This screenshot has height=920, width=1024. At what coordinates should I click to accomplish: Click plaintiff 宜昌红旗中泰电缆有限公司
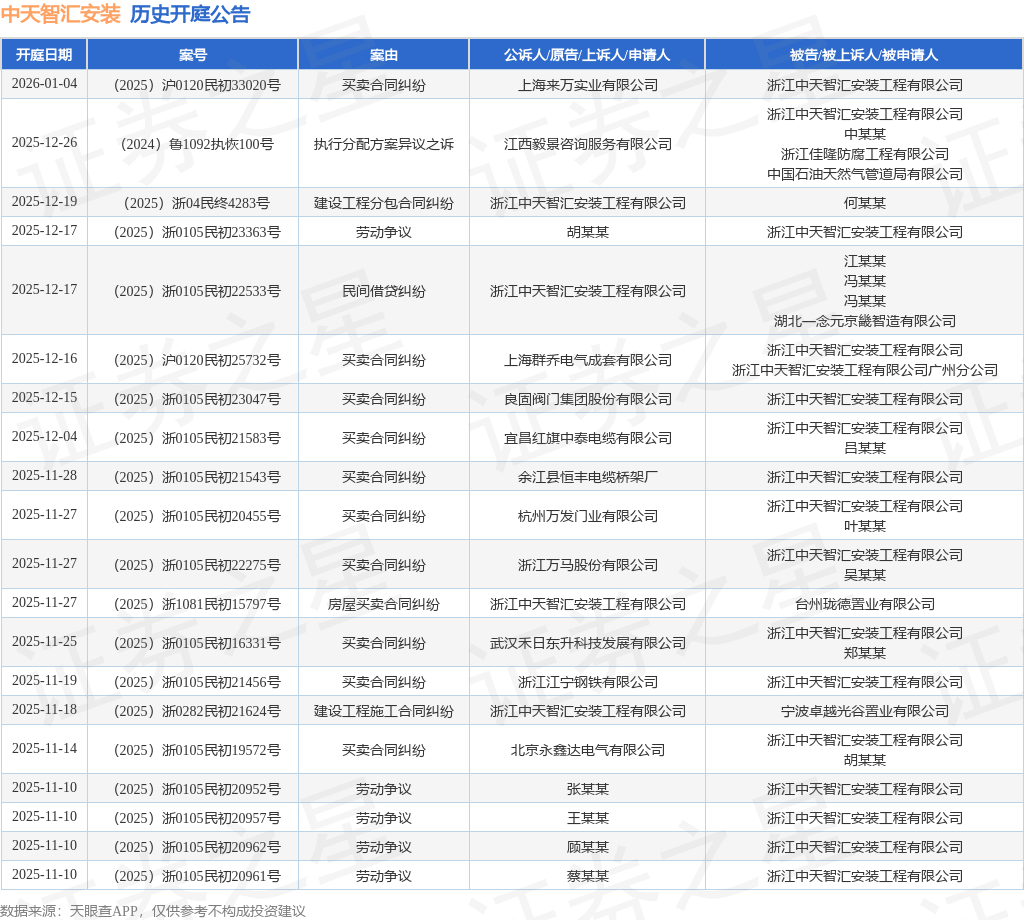coord(588,437)
